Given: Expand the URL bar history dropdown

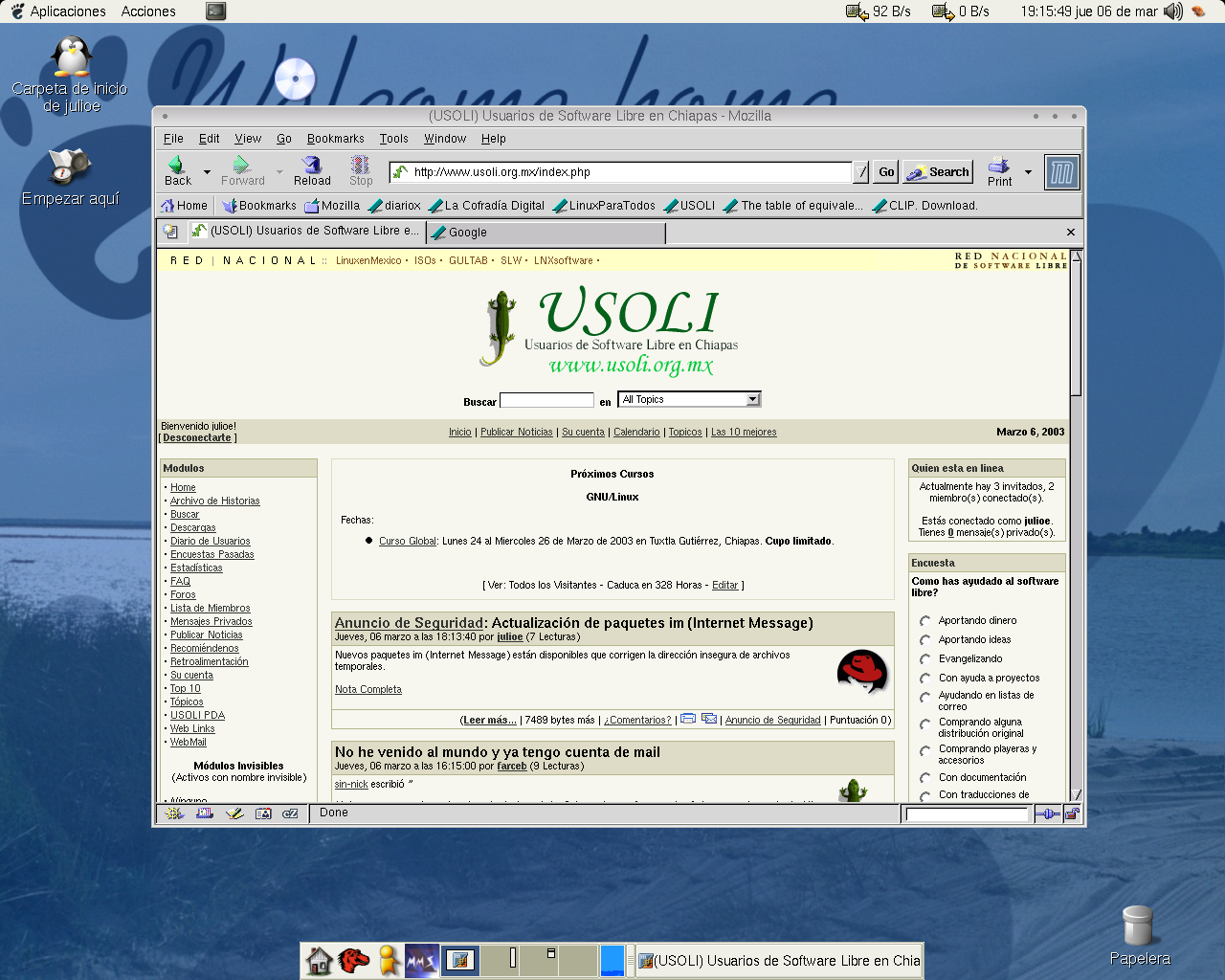Looking at the screenshot, I should tap(861, 172).
